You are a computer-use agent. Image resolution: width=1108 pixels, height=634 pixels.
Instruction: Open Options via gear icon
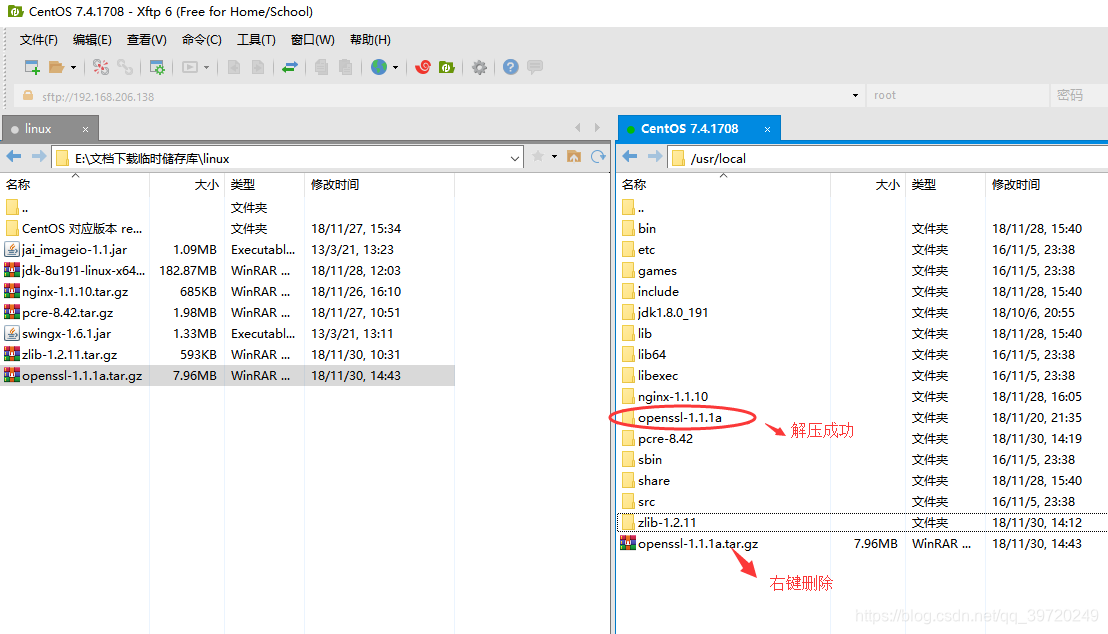click(479, 67)
